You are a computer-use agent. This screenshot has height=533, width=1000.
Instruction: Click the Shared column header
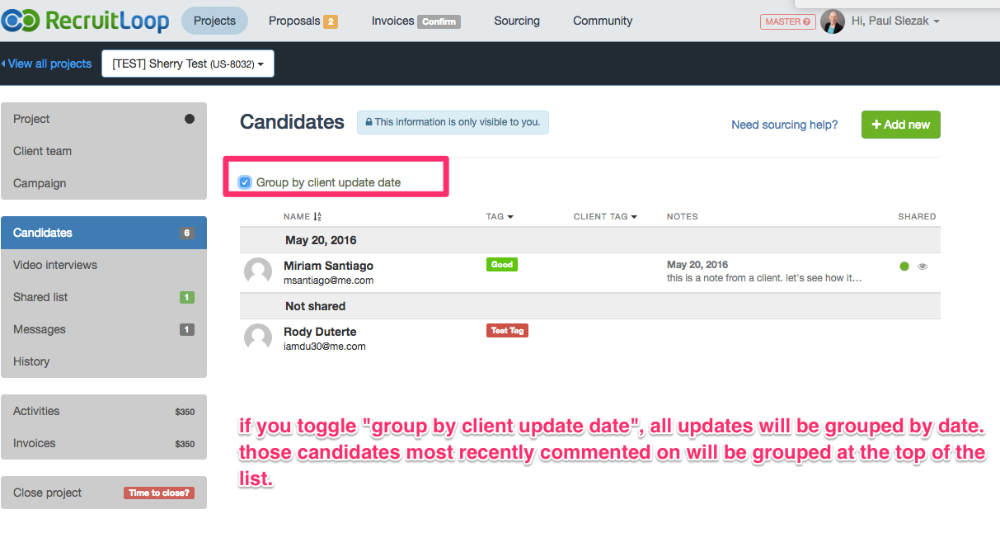[x=917, y=217]
